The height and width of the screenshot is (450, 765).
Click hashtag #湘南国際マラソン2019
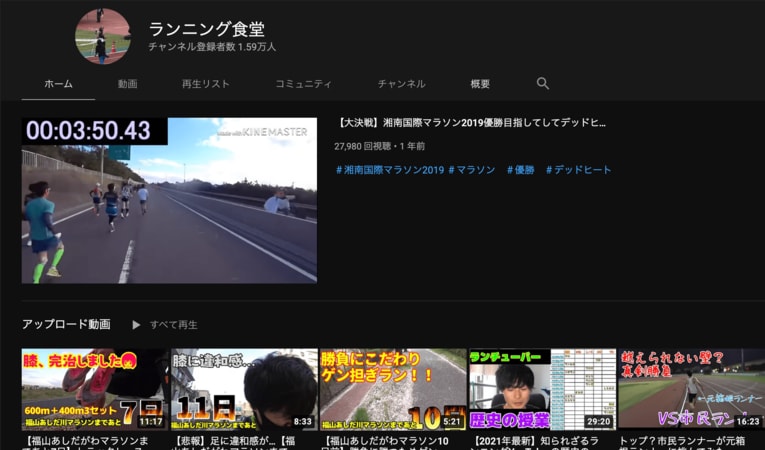pos(390,170)
